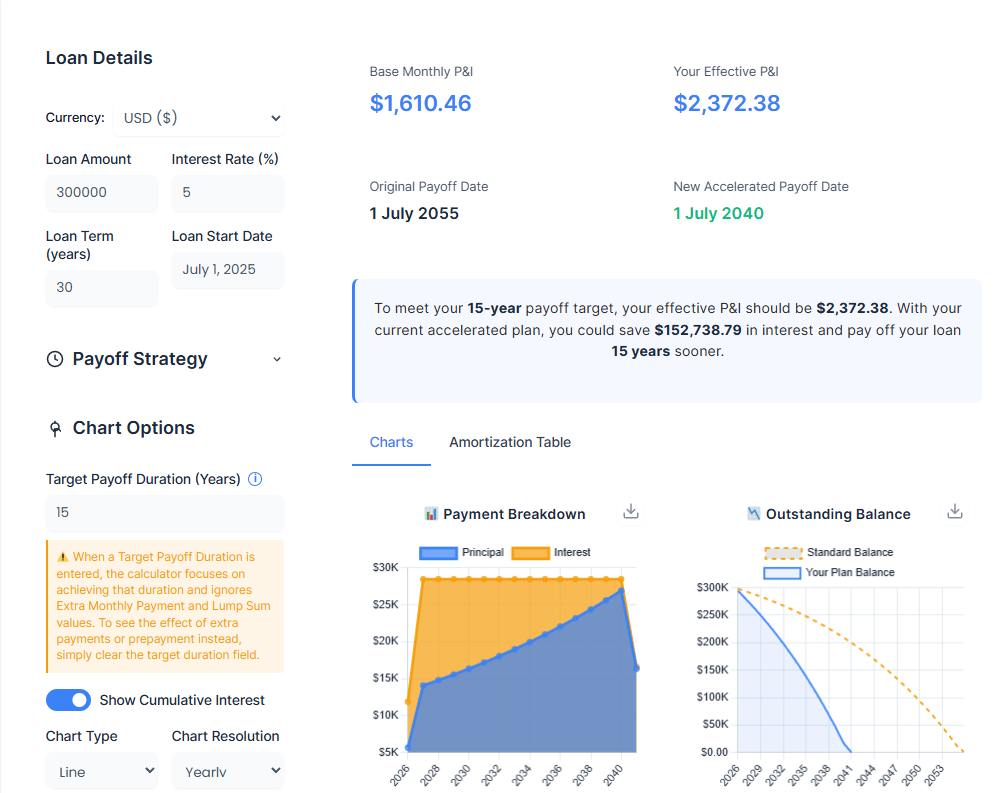This screenshot has width=998, height=793.
Task: Collapse the Payoff Strategy section
Action: 276,358
